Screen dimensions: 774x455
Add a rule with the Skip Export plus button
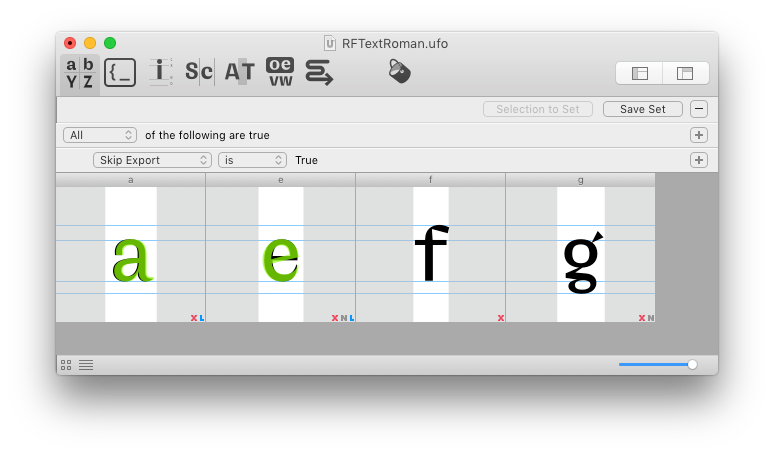tap(699, 160)
